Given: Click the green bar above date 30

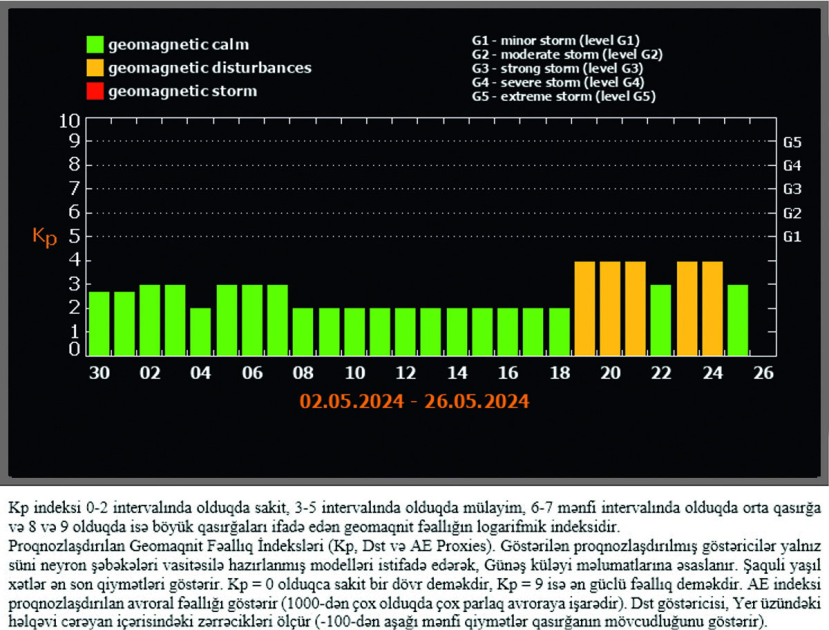Looking at the screenshot, I should 99,323.
